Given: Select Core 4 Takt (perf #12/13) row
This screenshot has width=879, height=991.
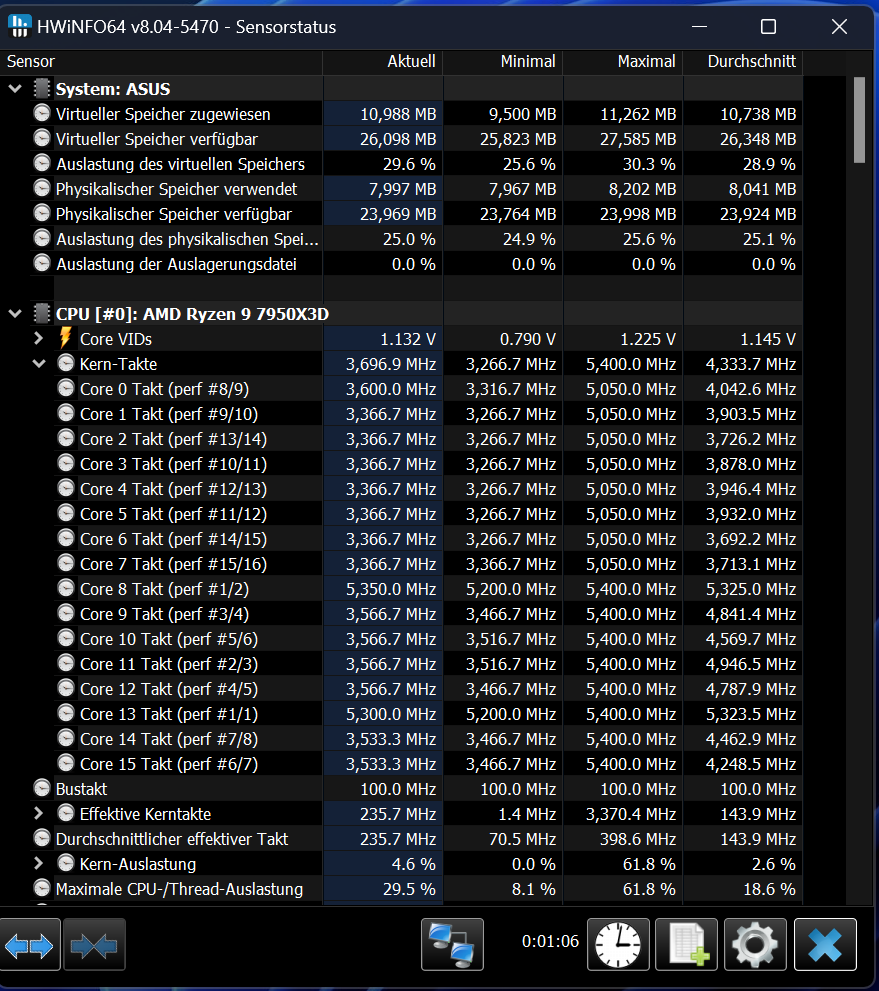Looking at the screenshot, I should click(x=428, y=489).
